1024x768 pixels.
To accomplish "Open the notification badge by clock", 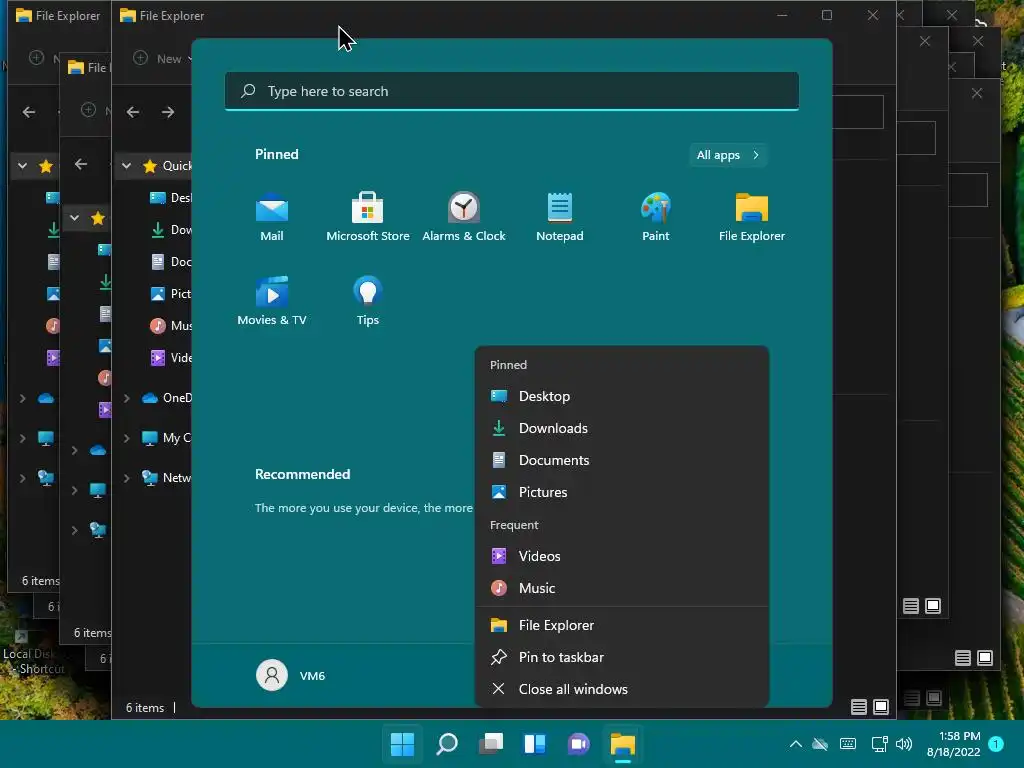I will point(996,744).
